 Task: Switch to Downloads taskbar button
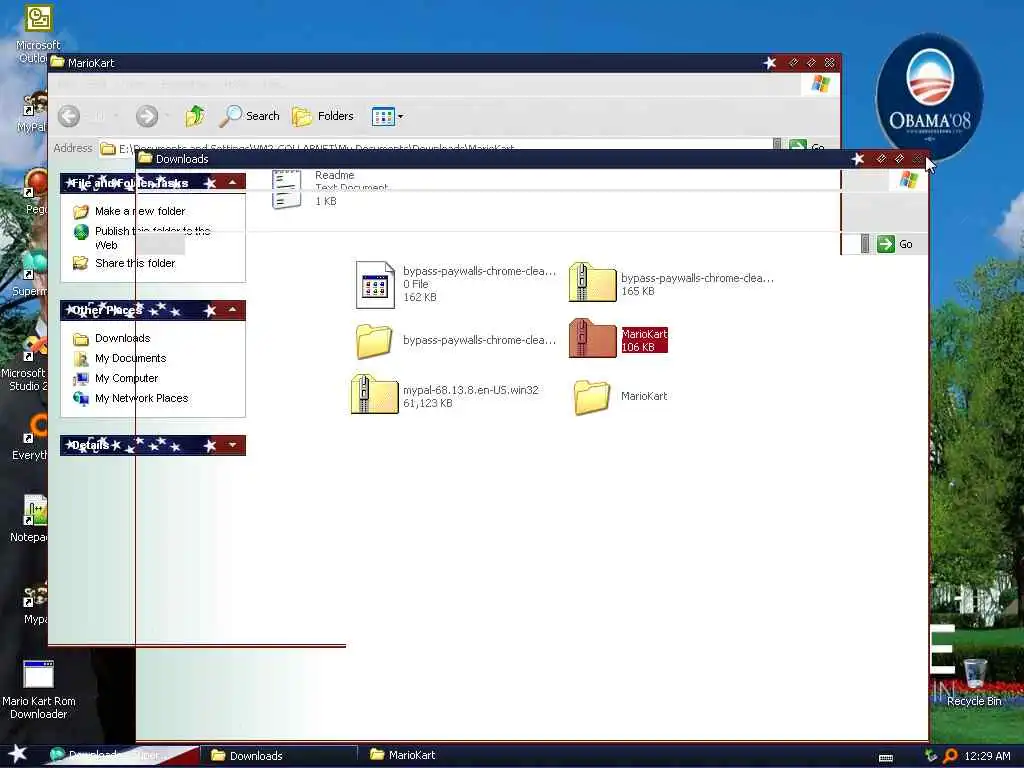(x=279, y=756)
